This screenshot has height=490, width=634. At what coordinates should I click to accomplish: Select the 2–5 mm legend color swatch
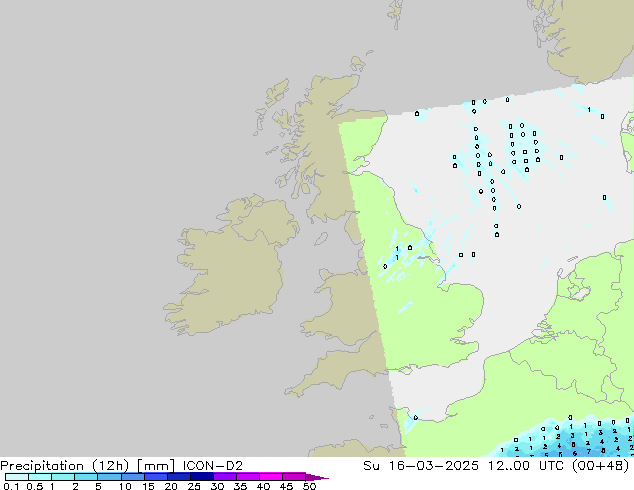[x=86, y=477]
